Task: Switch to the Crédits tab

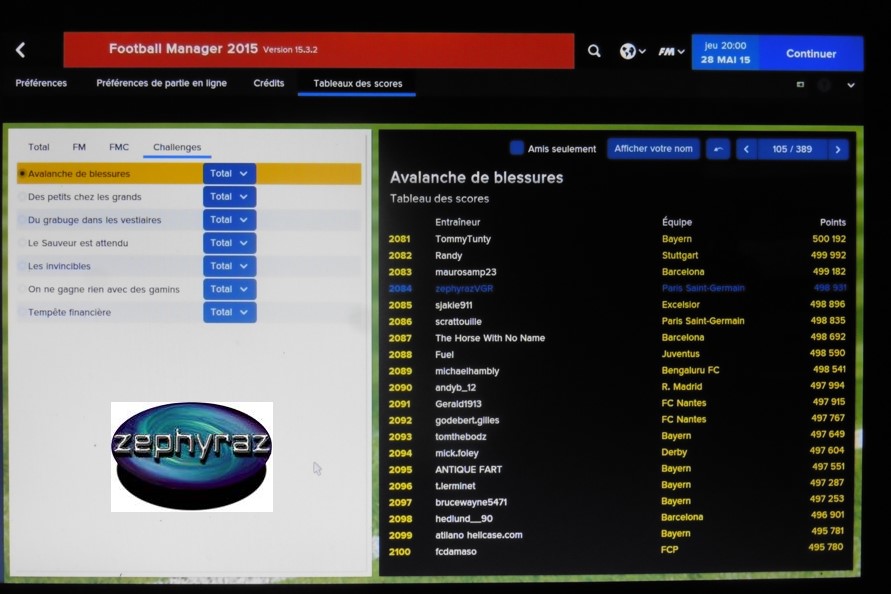Action: (268, 84)
